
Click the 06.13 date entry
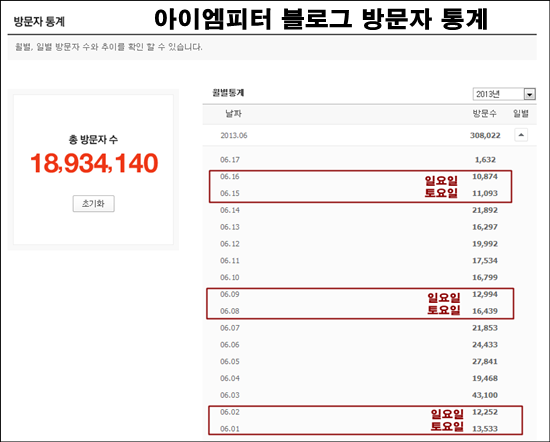tap(230, 227)
